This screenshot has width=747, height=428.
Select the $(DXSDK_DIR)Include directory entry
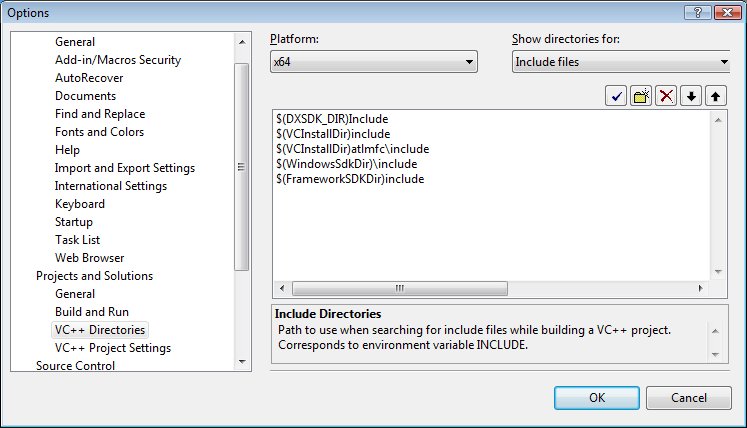pyautogui.click(x=331, y=119)
